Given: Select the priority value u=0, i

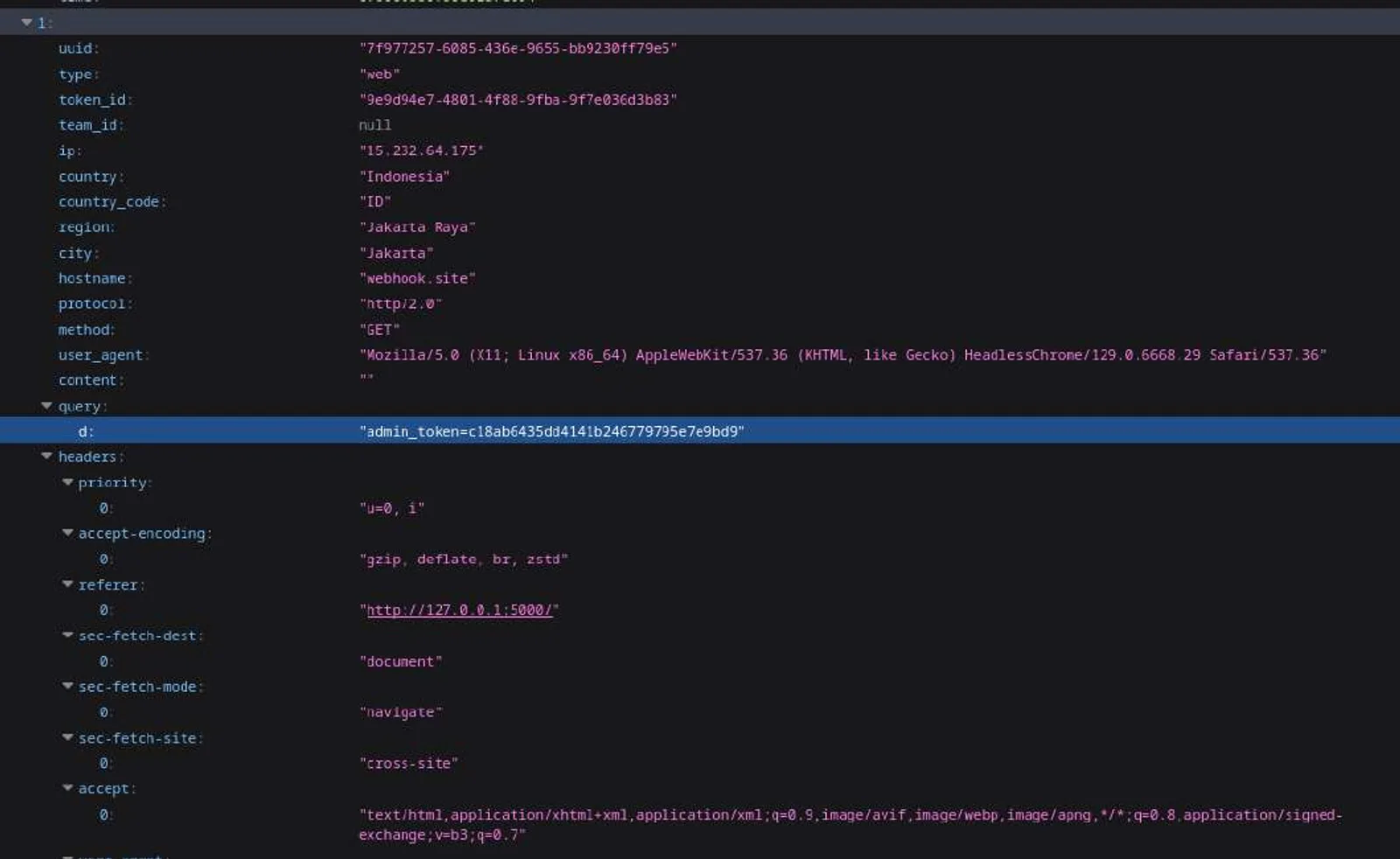Looking at the screenshot, I should pyautogui.click(x=392, y=508).
